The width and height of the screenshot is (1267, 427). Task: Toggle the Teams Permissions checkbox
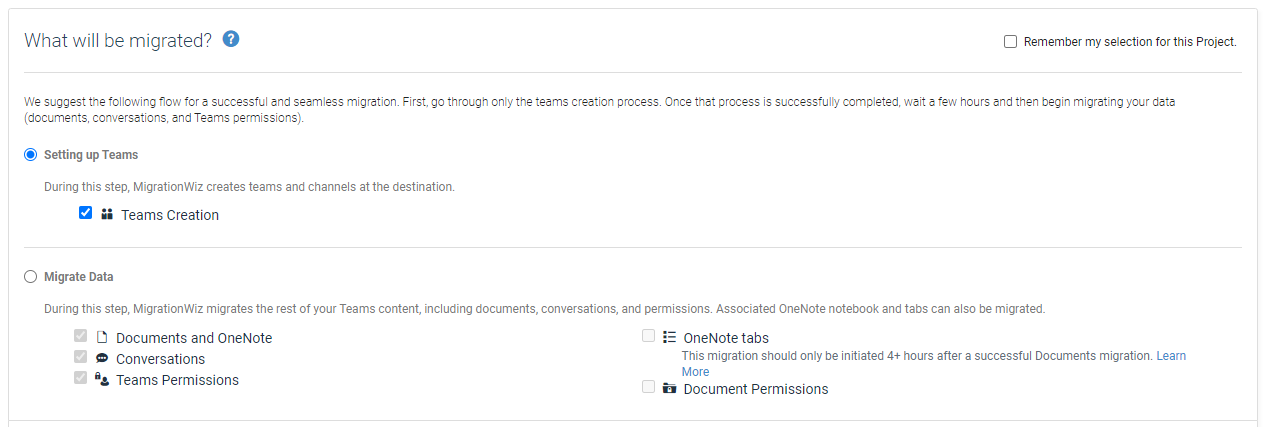click(x=81, y=378)
